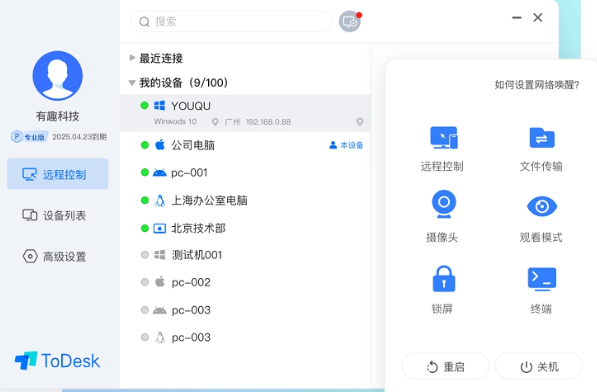Select the offline 测试机001 device
The image size is (597, 392).
tap(246, 255)
